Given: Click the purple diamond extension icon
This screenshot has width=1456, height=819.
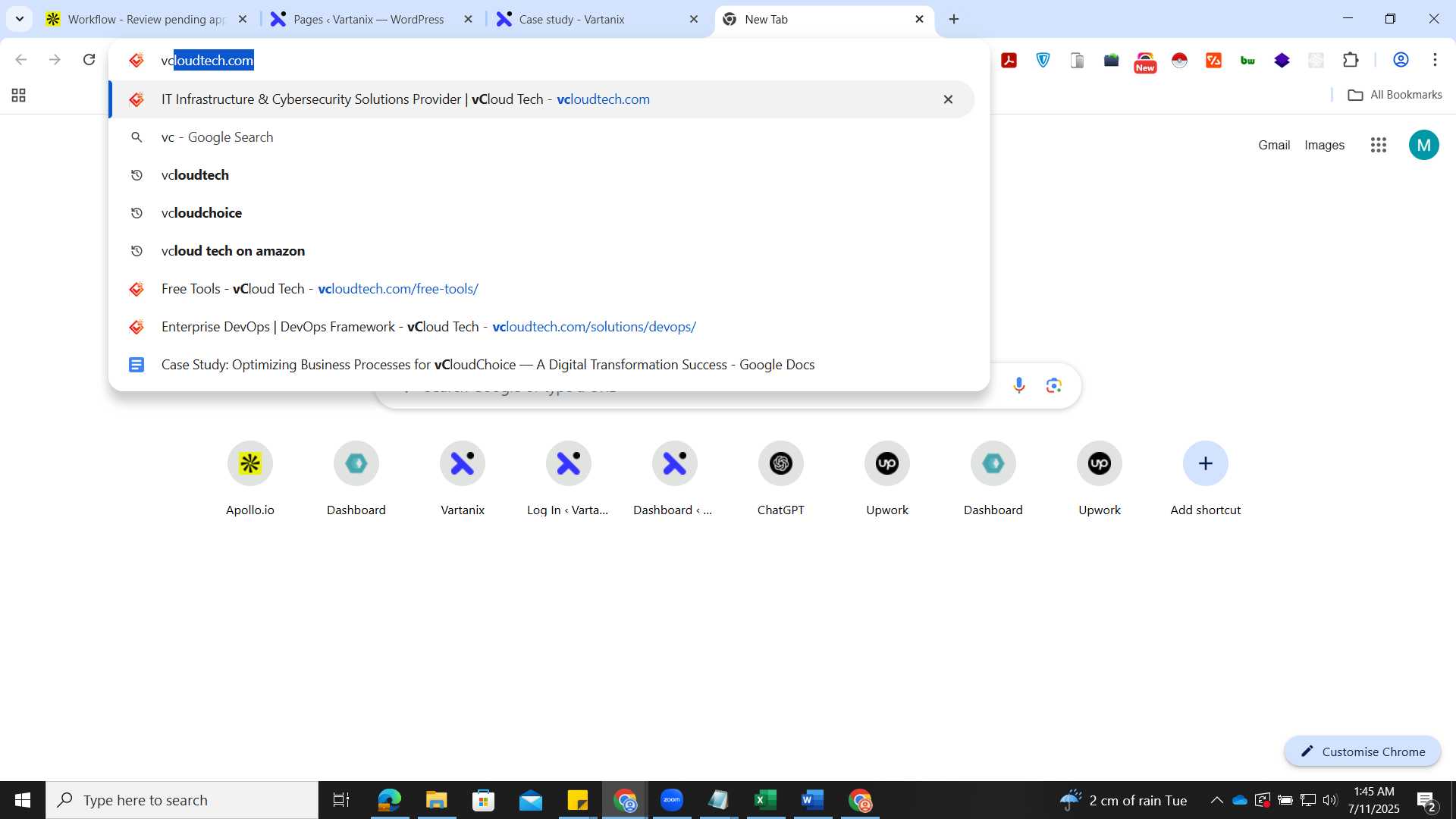Looking at the screenshot, I should (1282, 60).
